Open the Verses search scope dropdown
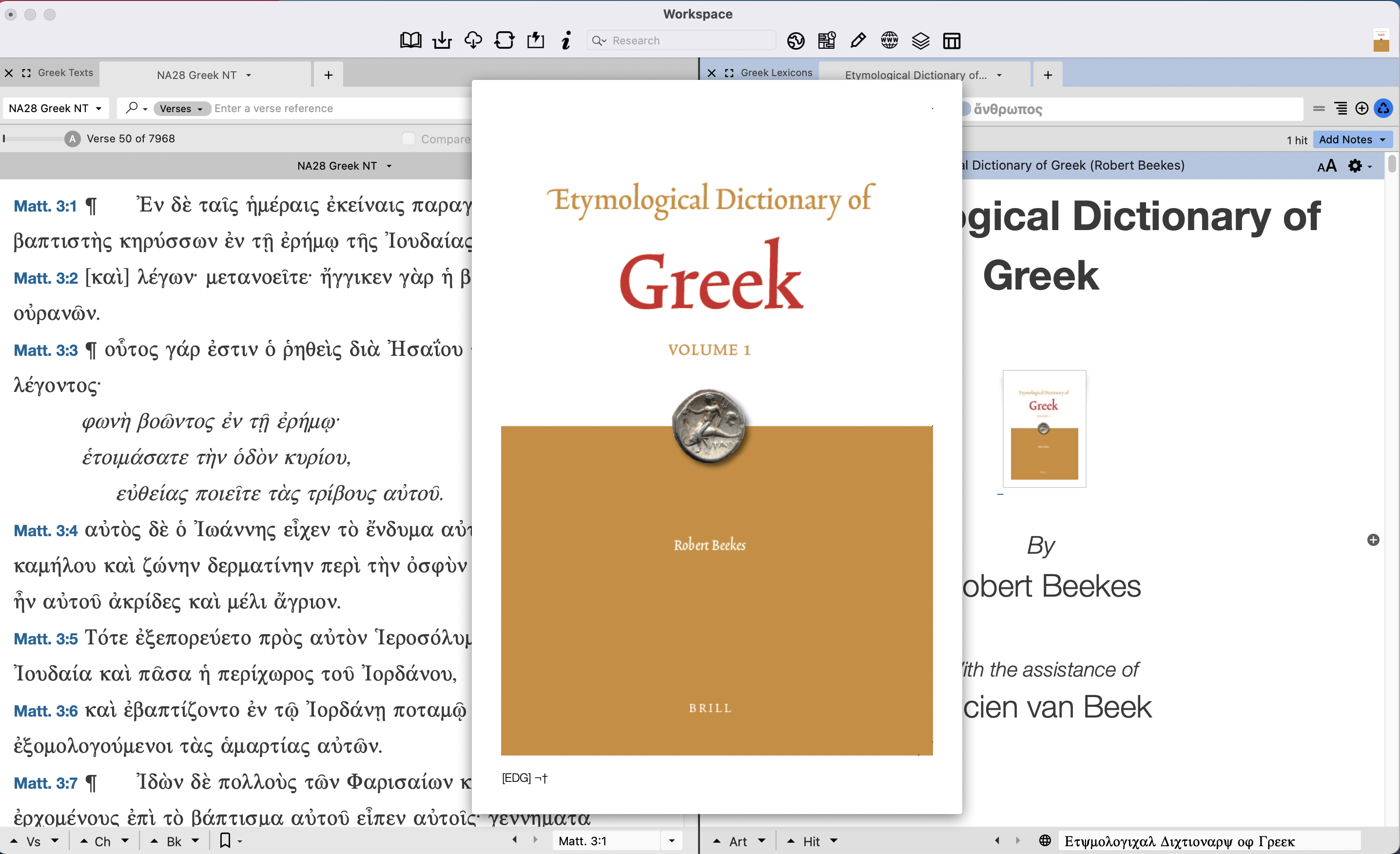This screenshot has width=1400, height=854. tap(181, 108)
